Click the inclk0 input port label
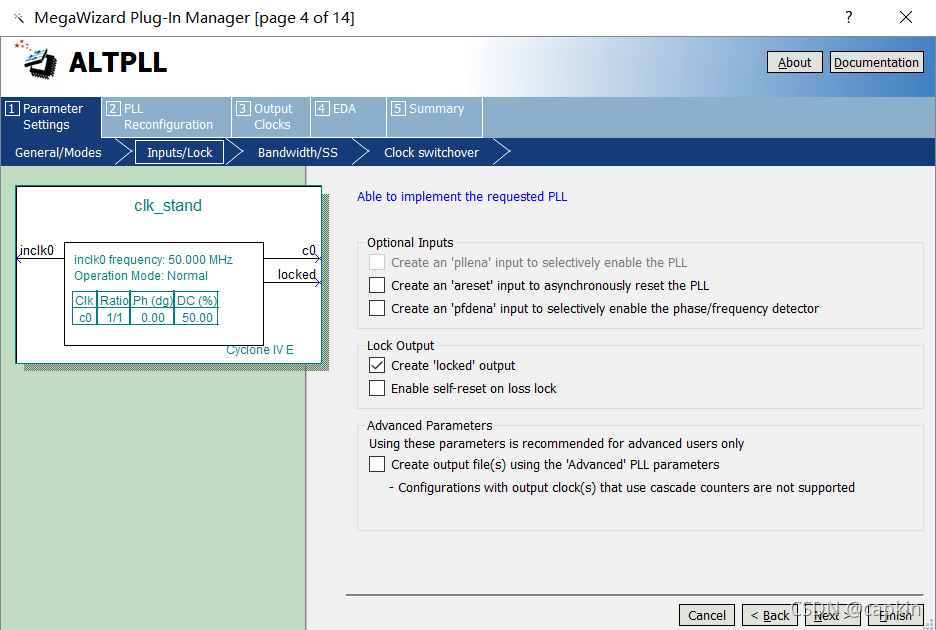Image resolution: width=936 pixels, height=630 pixels. coord(36,250)
